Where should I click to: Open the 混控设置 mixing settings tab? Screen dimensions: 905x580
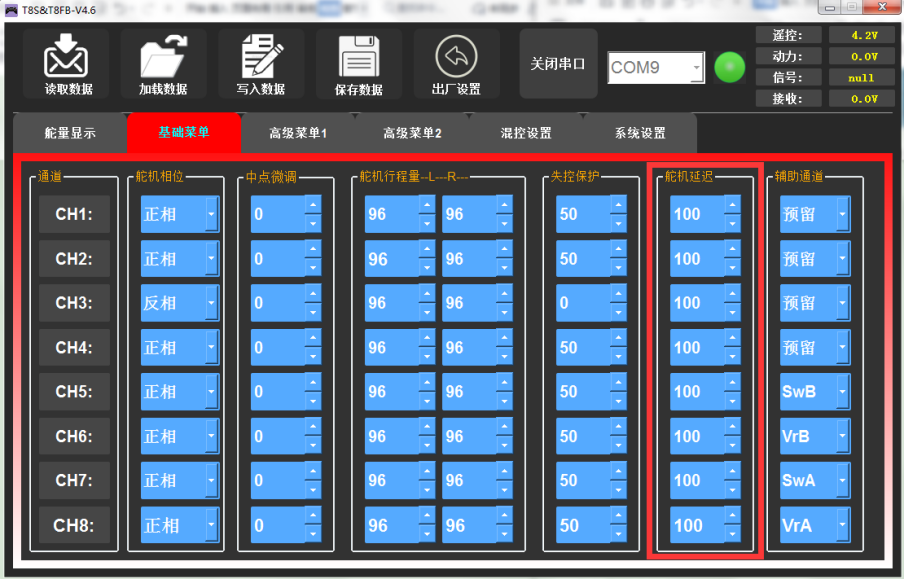tap(526, 133)
